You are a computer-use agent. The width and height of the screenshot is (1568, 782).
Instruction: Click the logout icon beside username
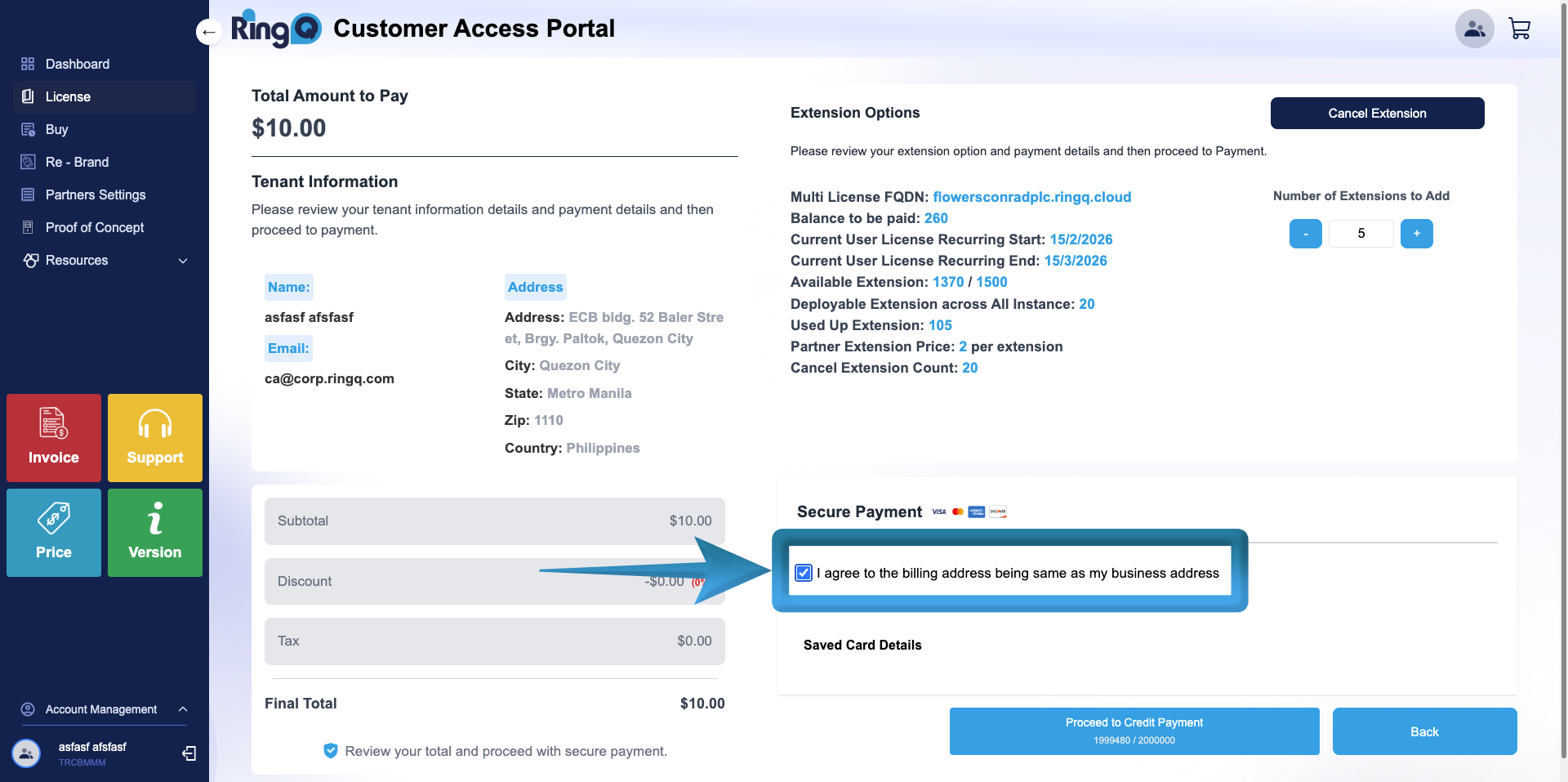(189, 753)
